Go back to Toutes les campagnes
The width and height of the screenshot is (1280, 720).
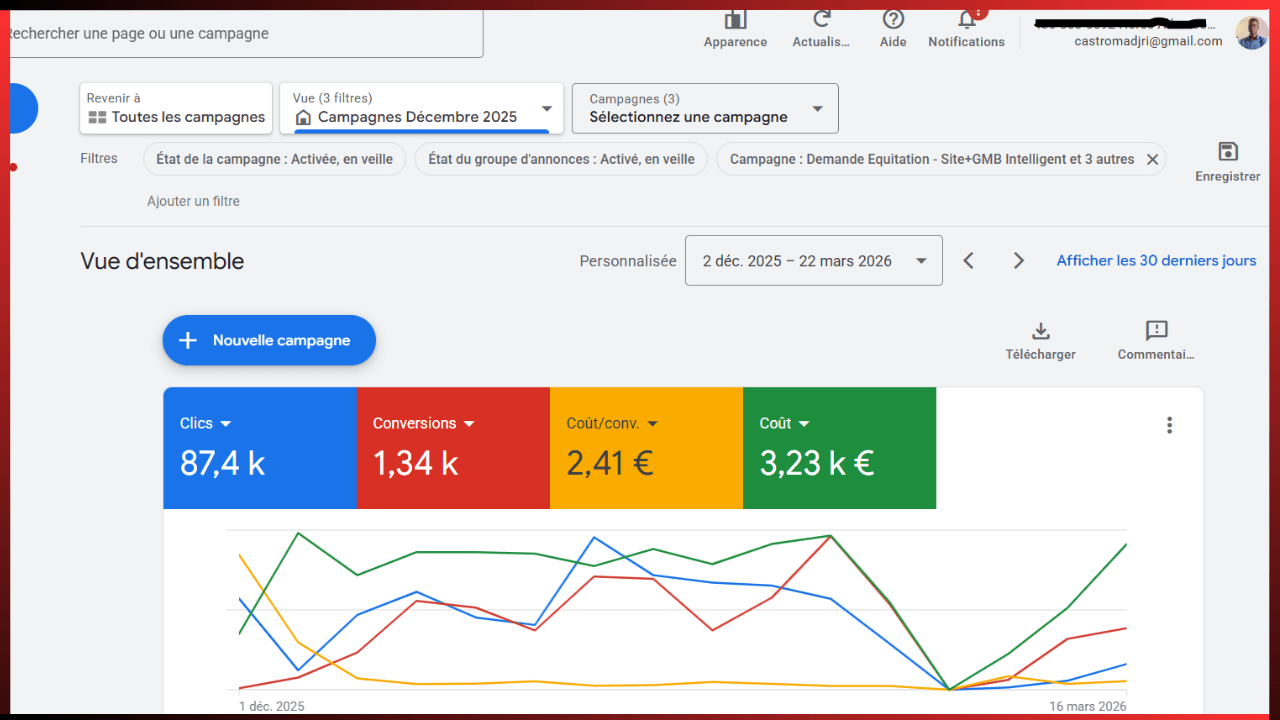pyautogui.click(x=176, y=109)
